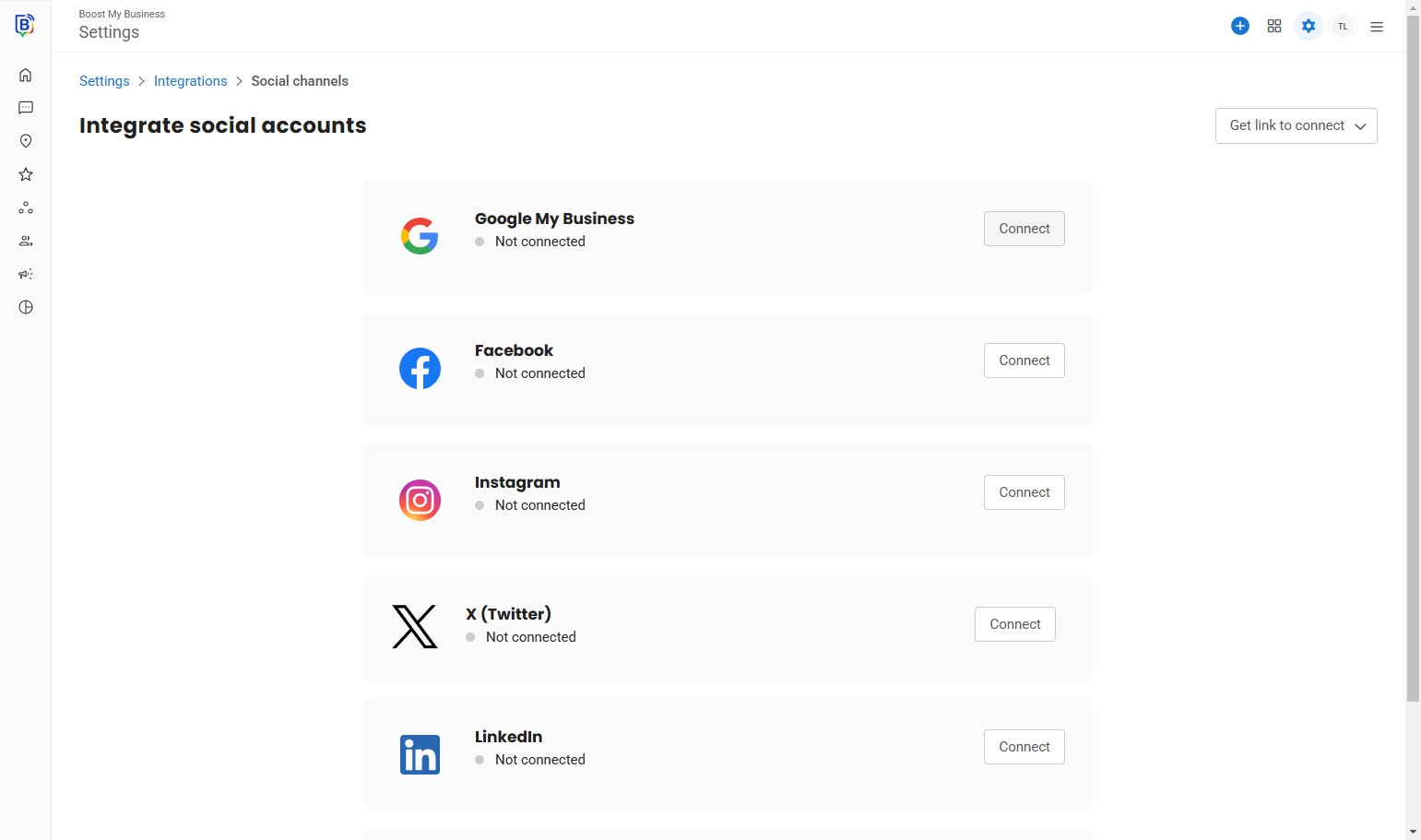This screenshot has width=1421, height=840.
Task: Connect the Google My Business account
Action: 1024,229
